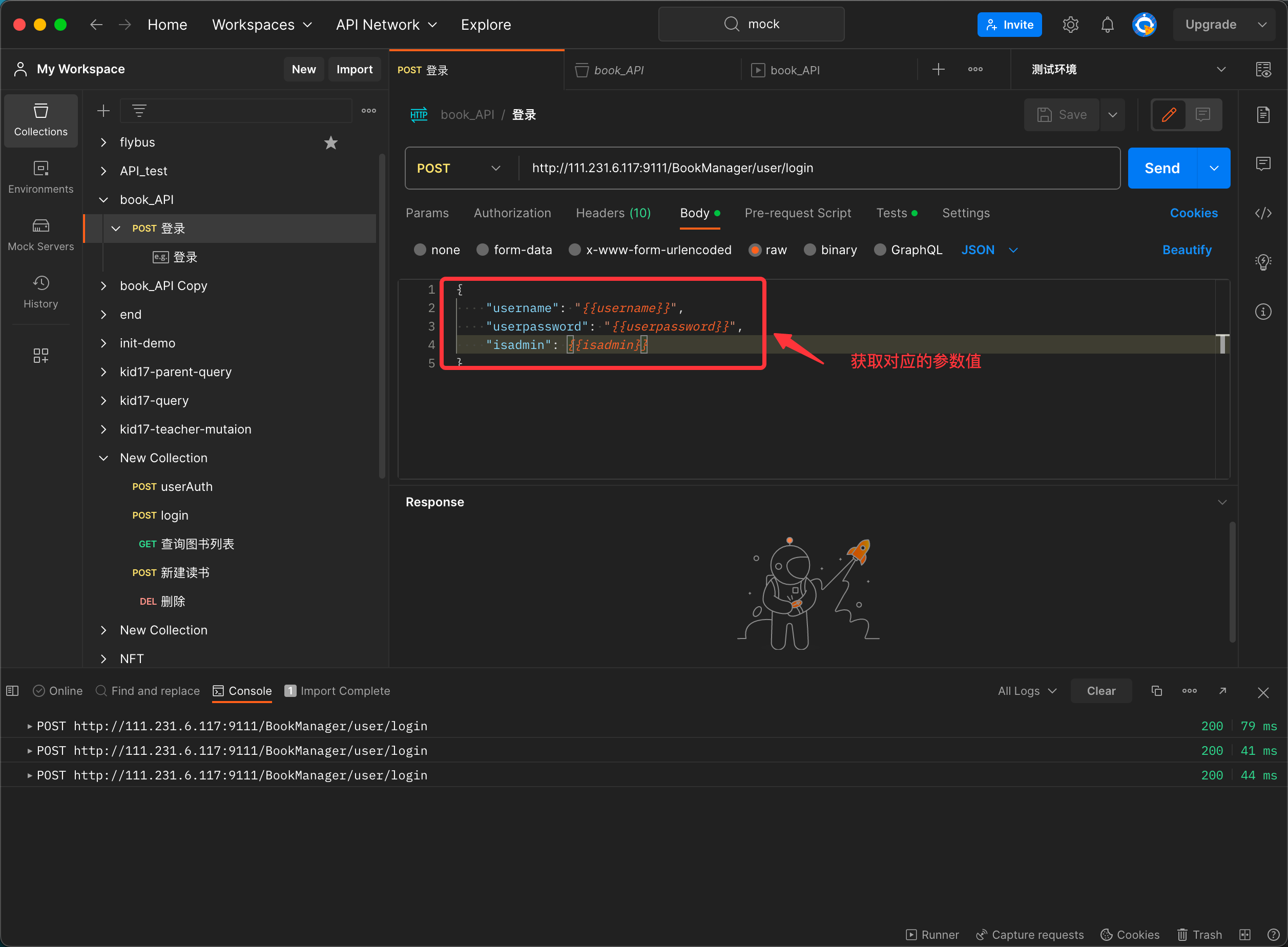Open Mock Servers in sidebar

[40, 235]
